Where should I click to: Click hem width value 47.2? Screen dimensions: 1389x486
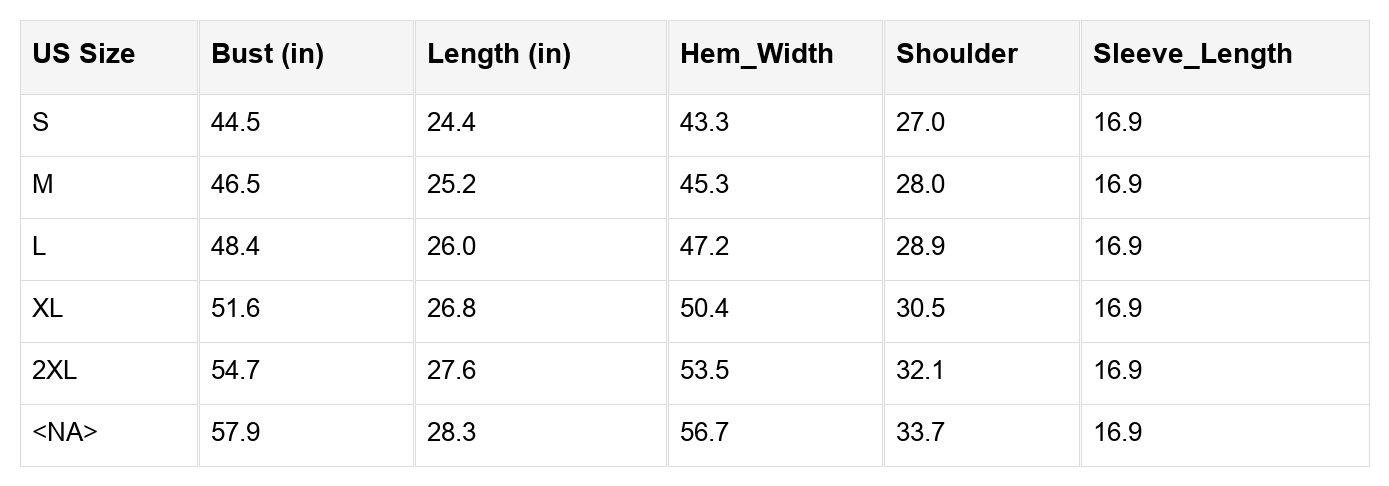(x=704, y=247)
